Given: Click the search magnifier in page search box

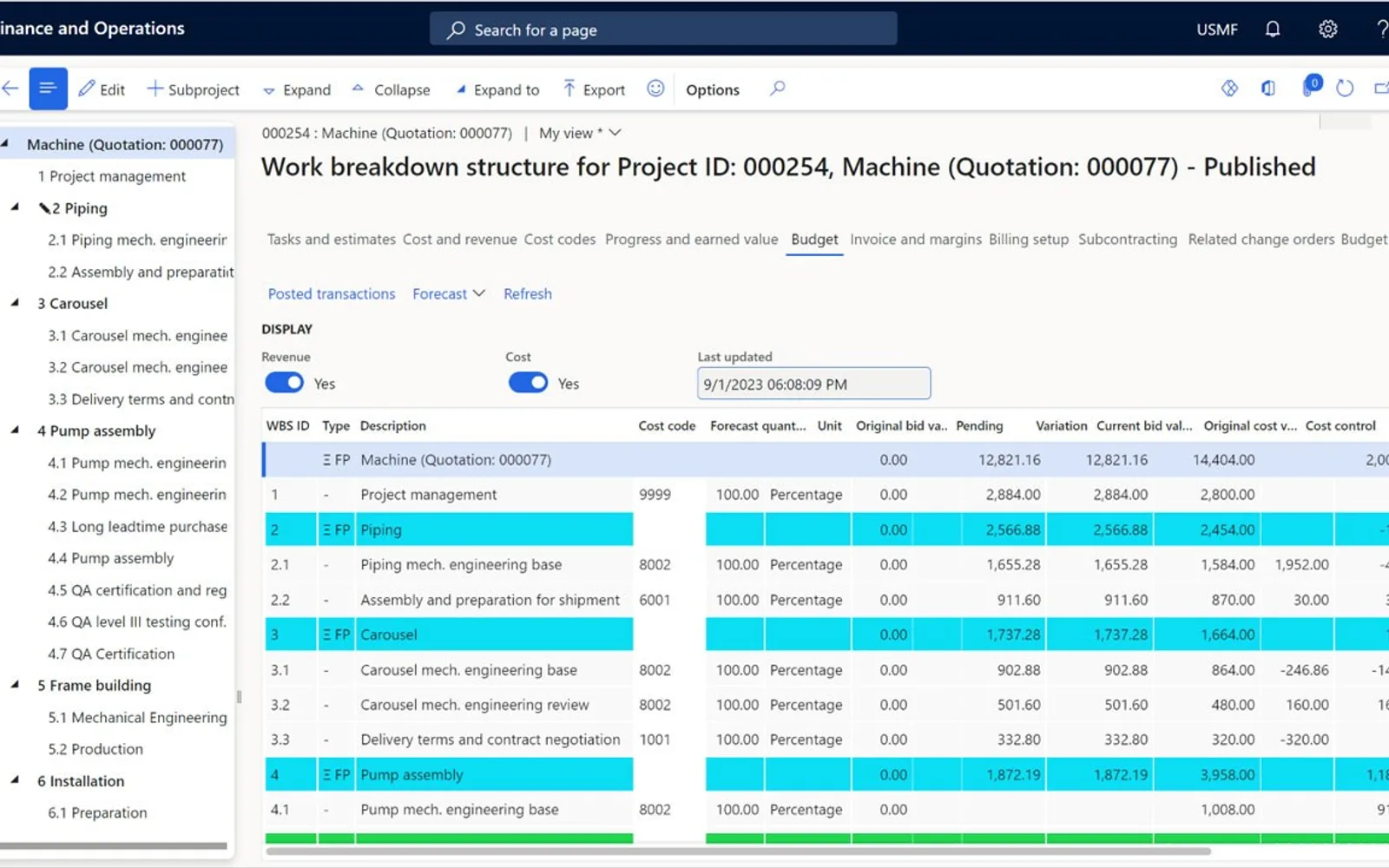Looking at the screenshot, I should coord(456,30).
